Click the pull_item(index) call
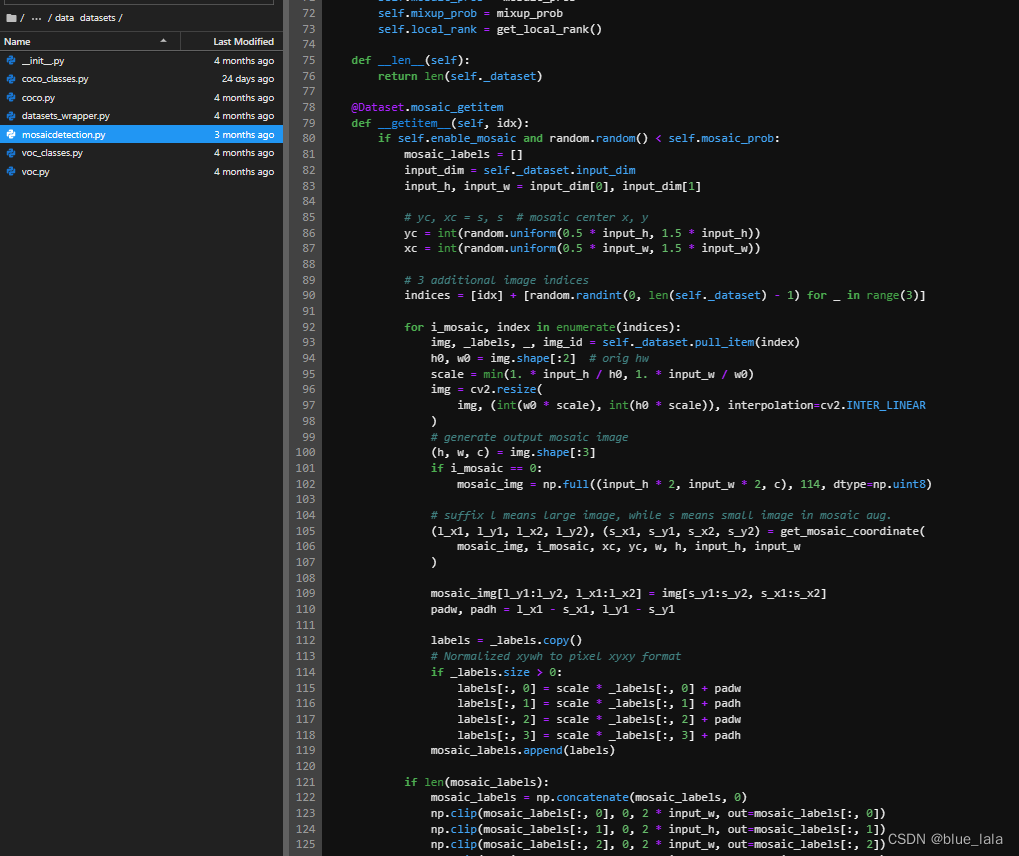This screenshot has width=1019, height=856. point(747,343)
